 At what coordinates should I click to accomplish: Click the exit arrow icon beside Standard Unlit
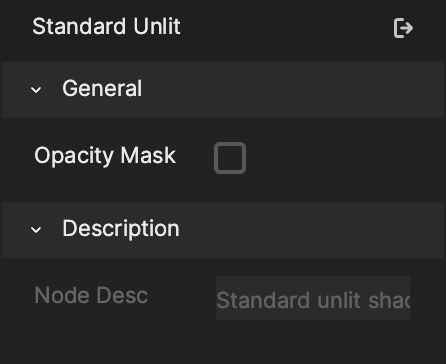403,28
